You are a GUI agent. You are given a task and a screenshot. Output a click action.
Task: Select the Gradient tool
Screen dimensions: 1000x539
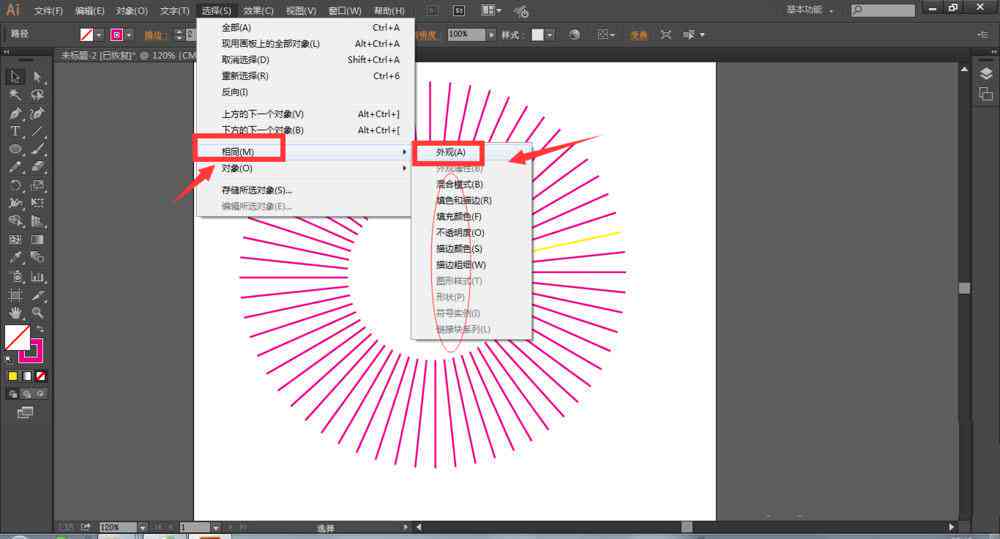click(38, 240)
